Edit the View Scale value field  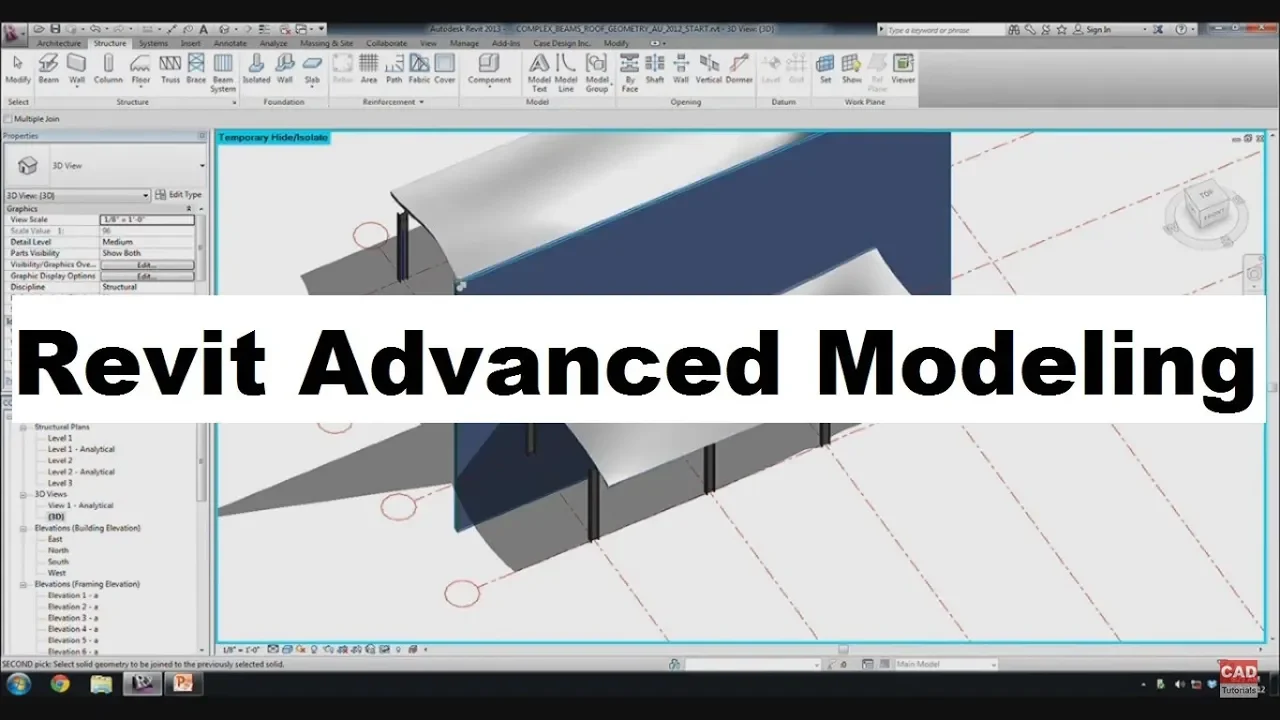[147, 219]
